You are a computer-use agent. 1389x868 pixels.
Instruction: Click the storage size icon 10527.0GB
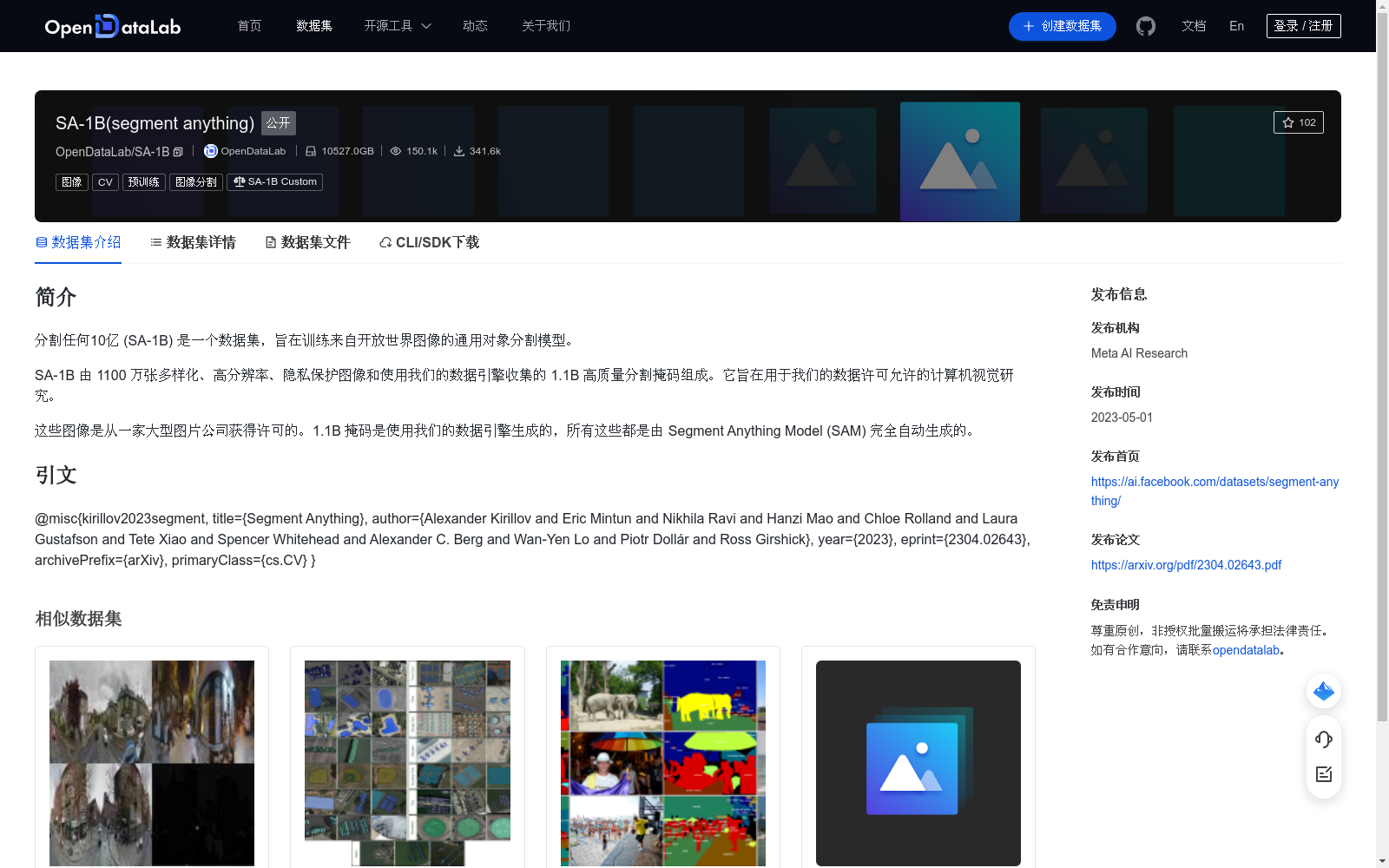tap(311, 151)
